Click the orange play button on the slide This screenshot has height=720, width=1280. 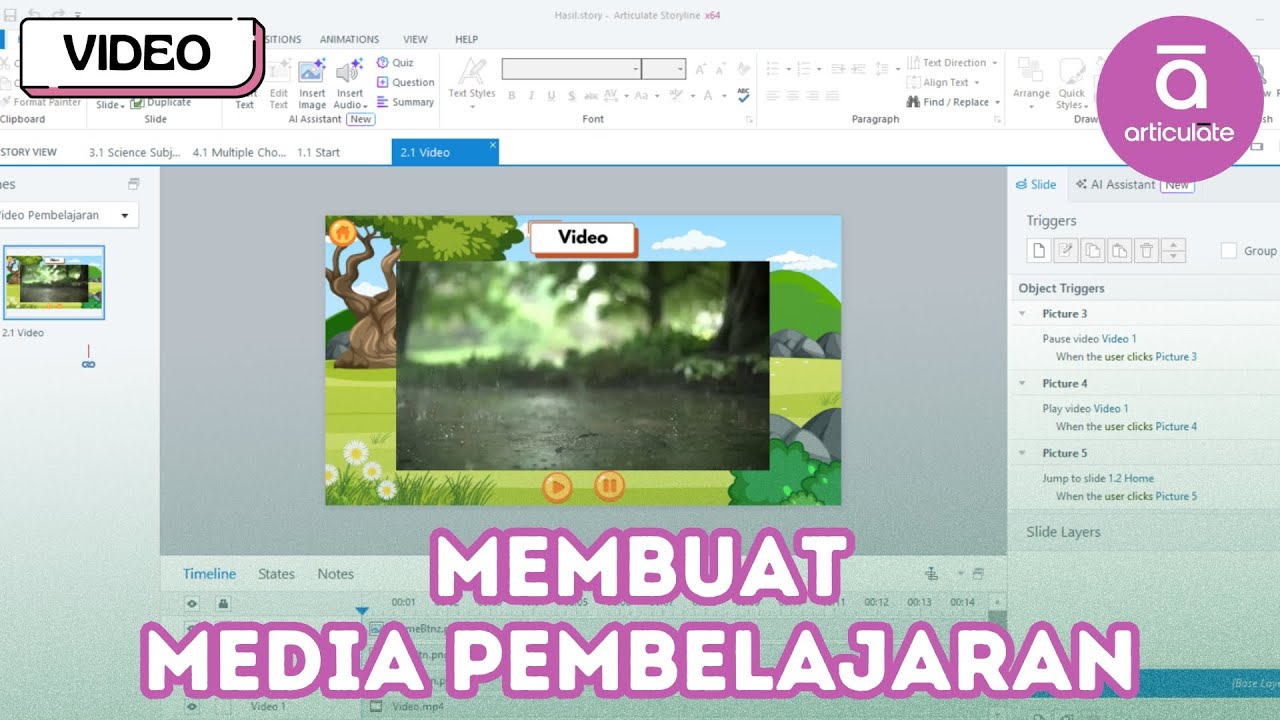pos(557,487)
